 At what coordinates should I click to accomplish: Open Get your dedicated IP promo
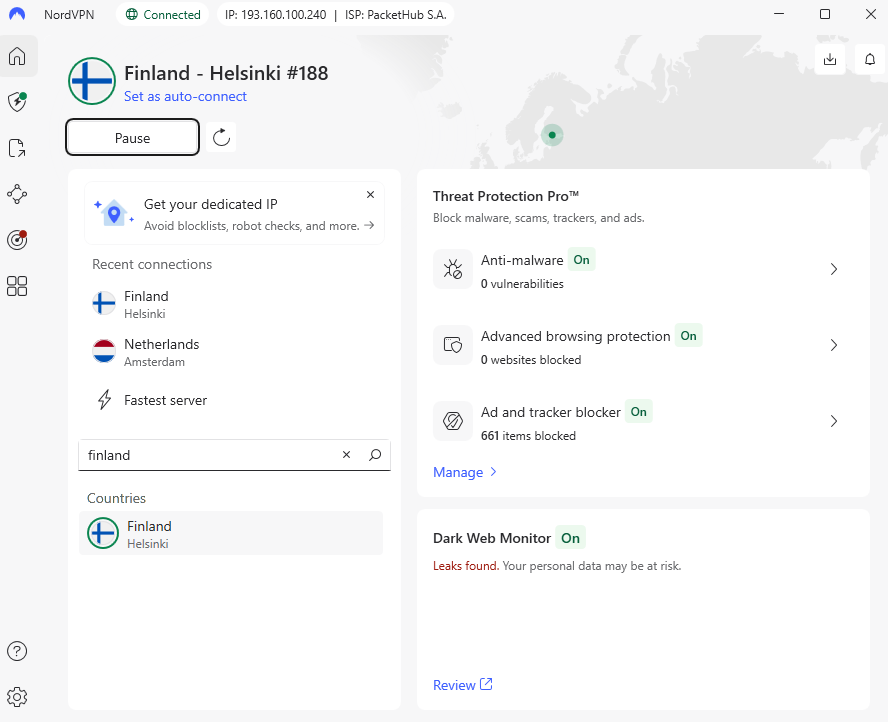(234, 213)
